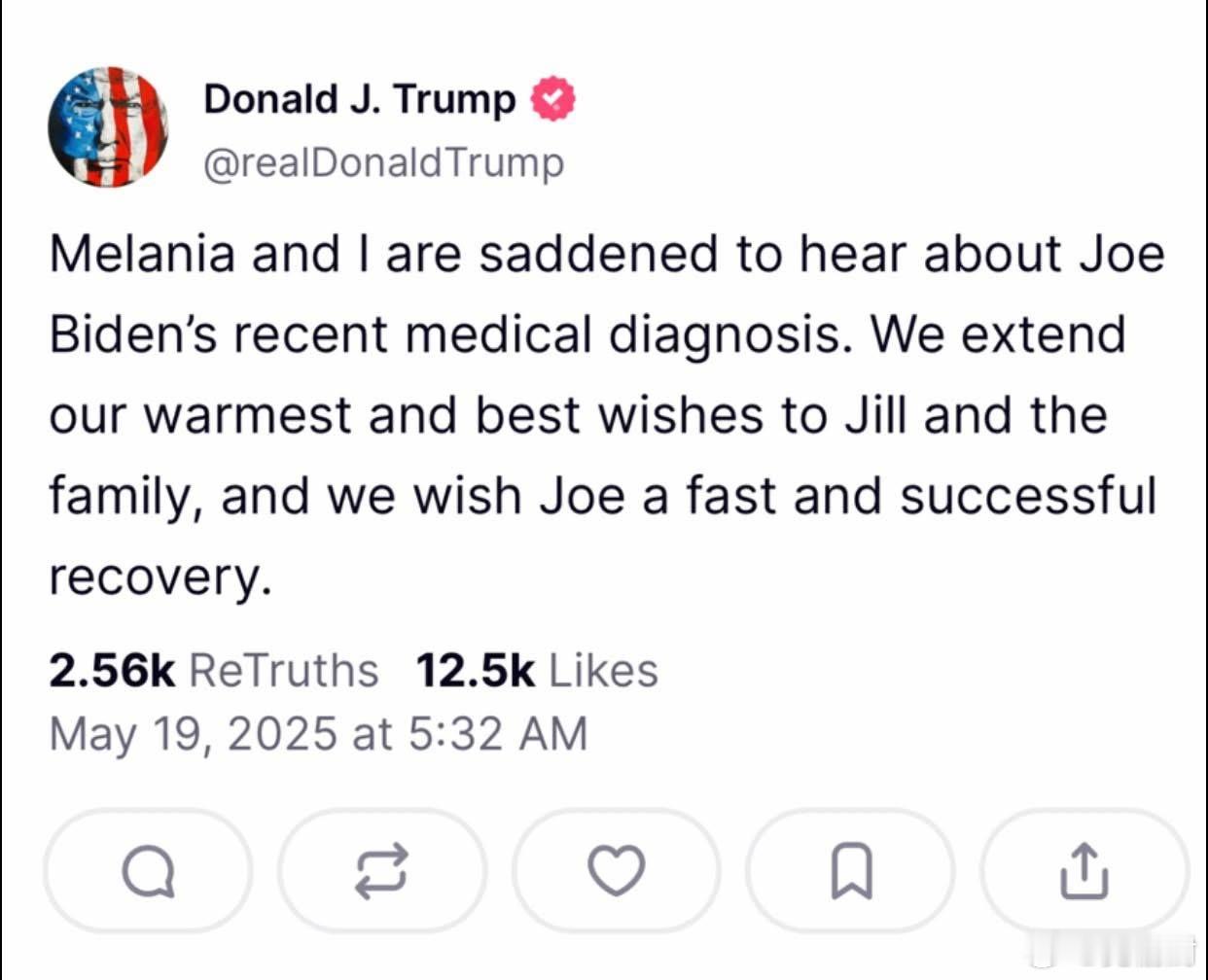
Task: Like the post with the heart icon
Action: [617, 870]
